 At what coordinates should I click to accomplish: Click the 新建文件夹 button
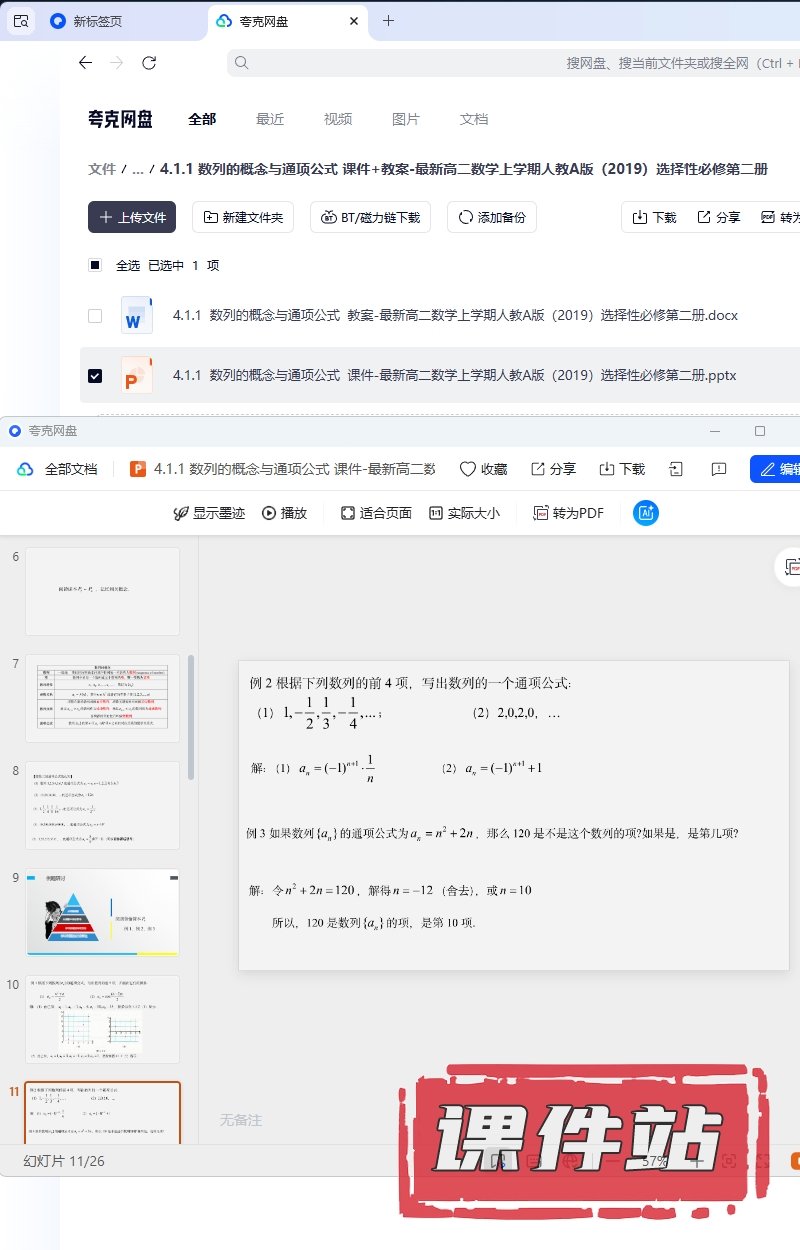243,217
